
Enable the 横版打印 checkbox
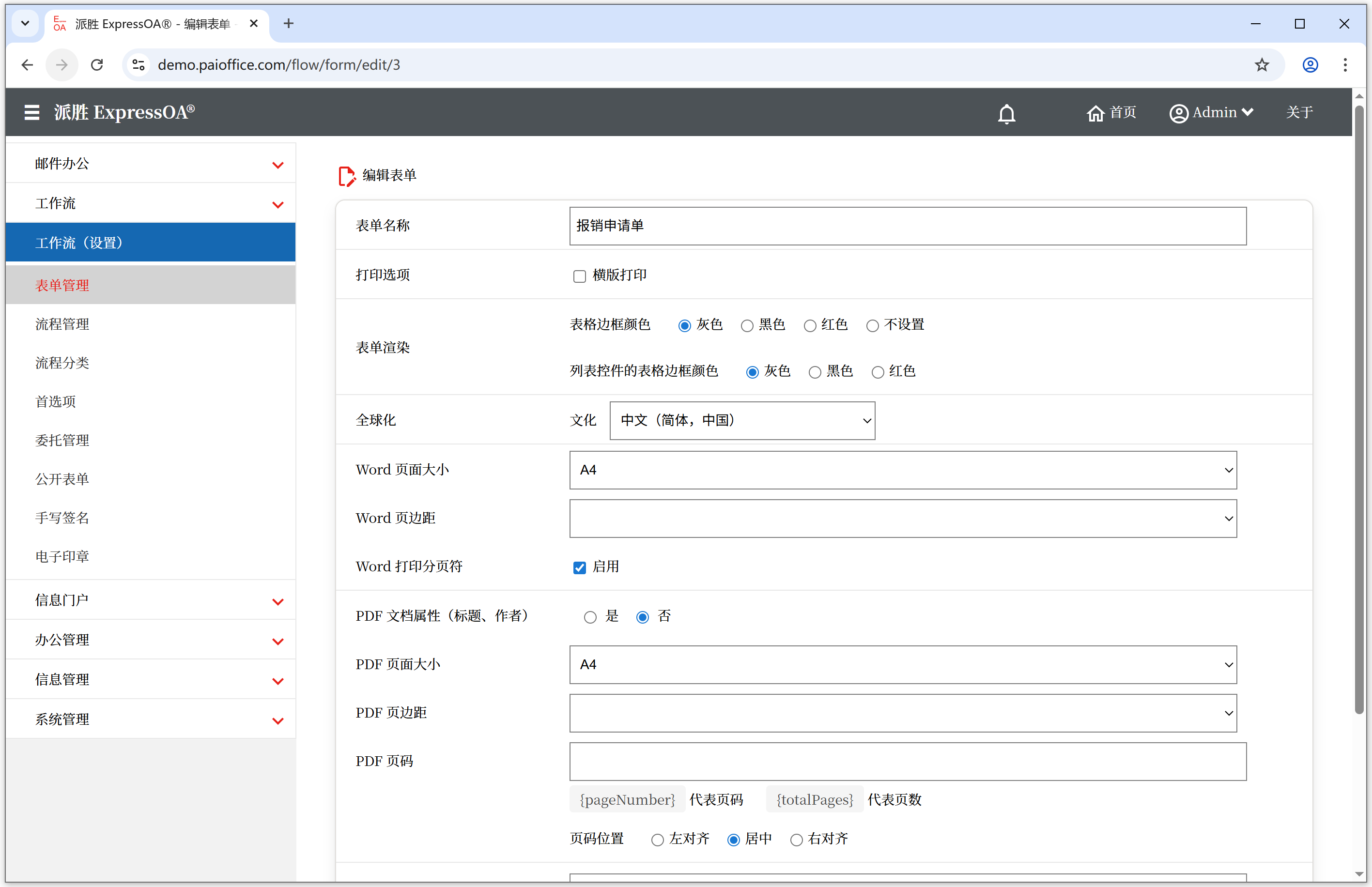(579, 276)
